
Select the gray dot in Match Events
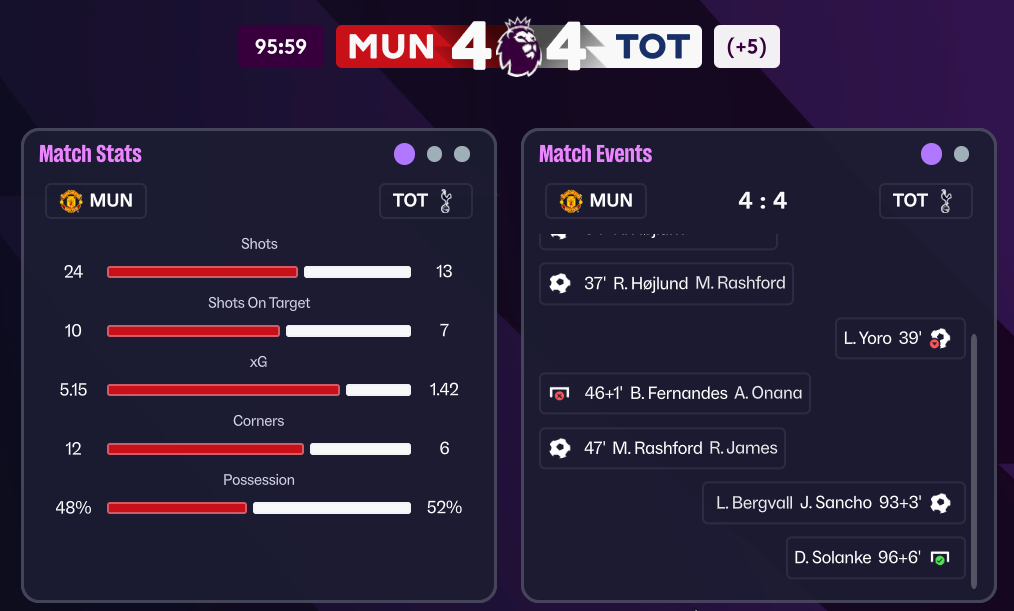click(961, 154)
